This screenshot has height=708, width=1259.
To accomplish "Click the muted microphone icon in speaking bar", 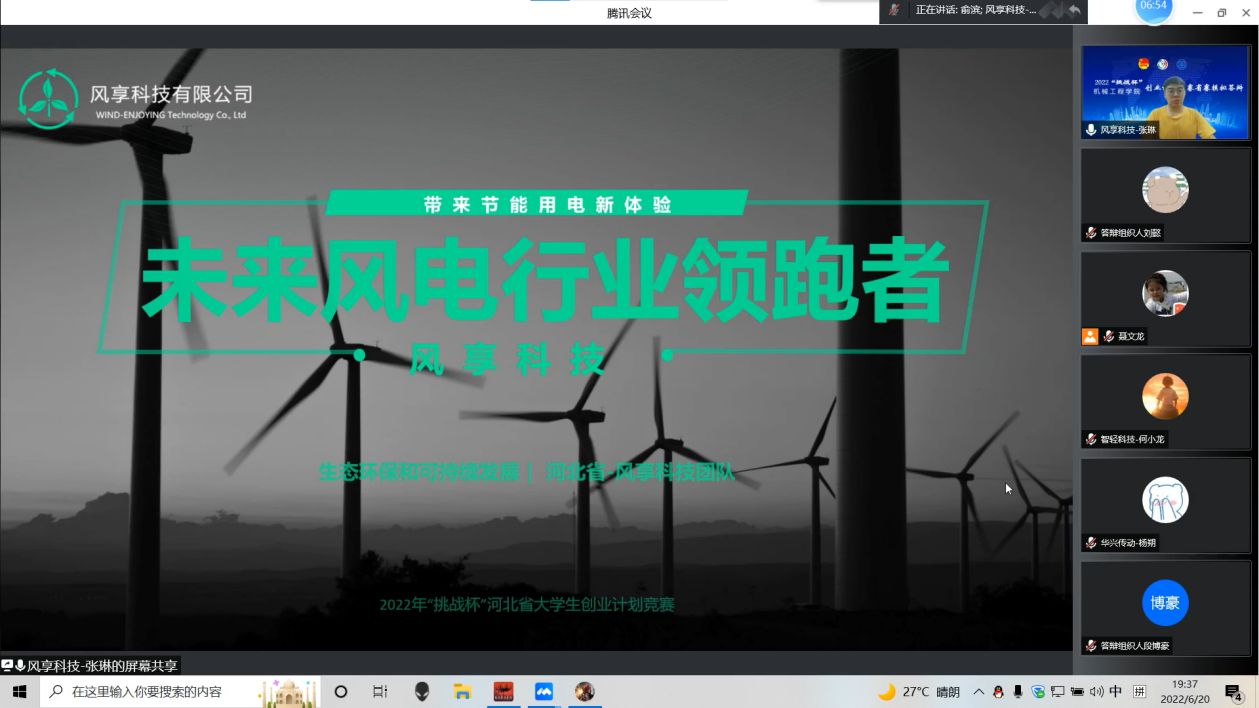I will coord(894,10).
